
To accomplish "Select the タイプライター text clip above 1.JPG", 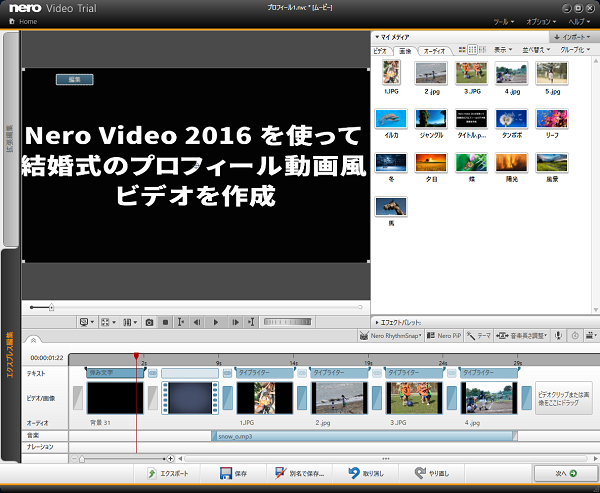I will pyautogui.click(x=265, y=373).
